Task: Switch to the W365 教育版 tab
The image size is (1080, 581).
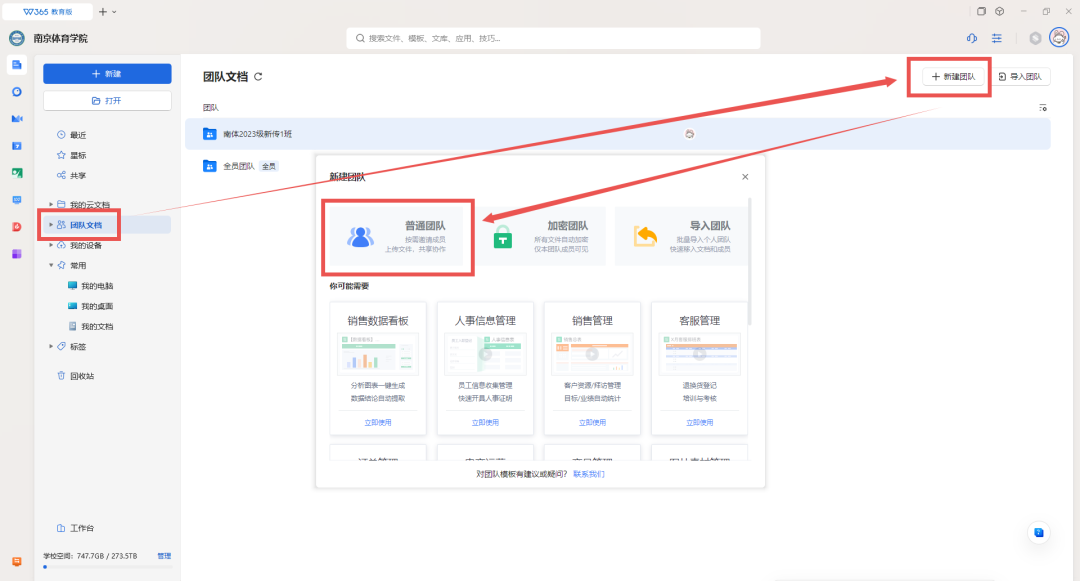Action: (x=48, y=12)
